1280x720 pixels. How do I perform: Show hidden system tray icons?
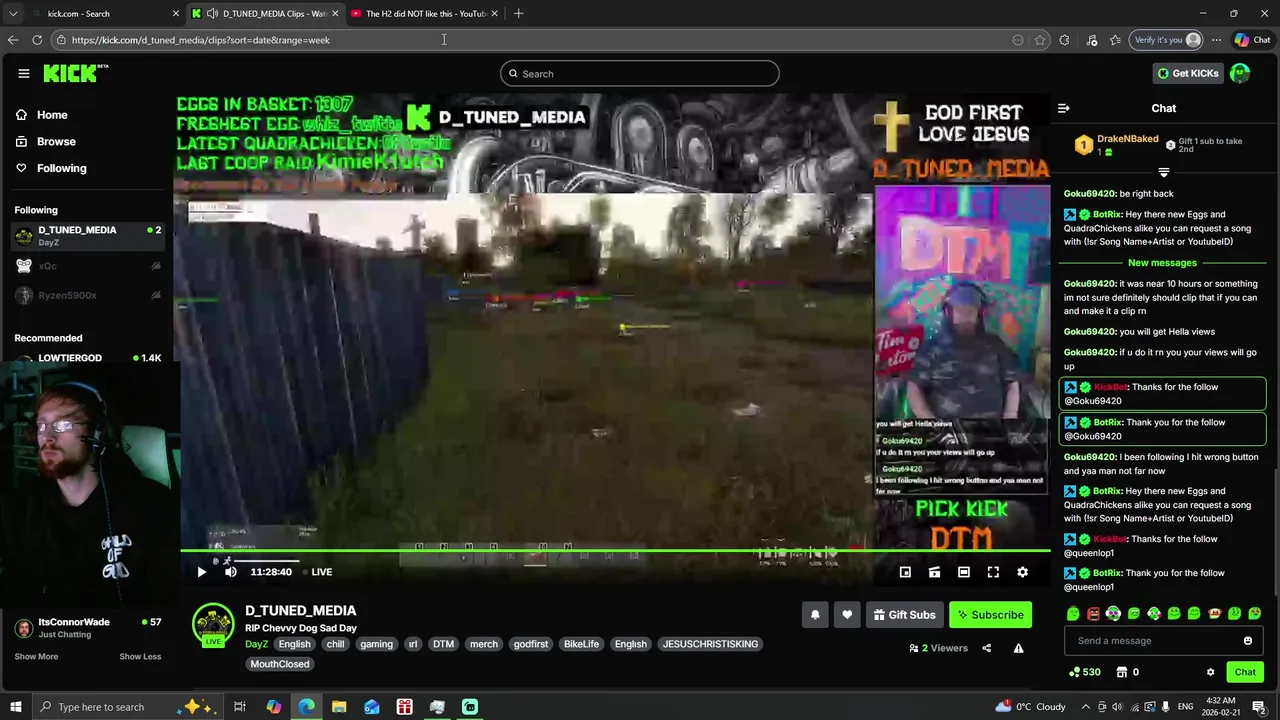click(1085, 707)
